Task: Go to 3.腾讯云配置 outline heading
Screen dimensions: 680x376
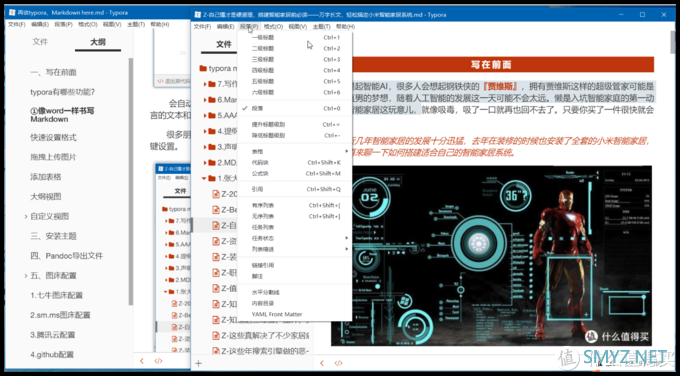Action: [53, 335]
